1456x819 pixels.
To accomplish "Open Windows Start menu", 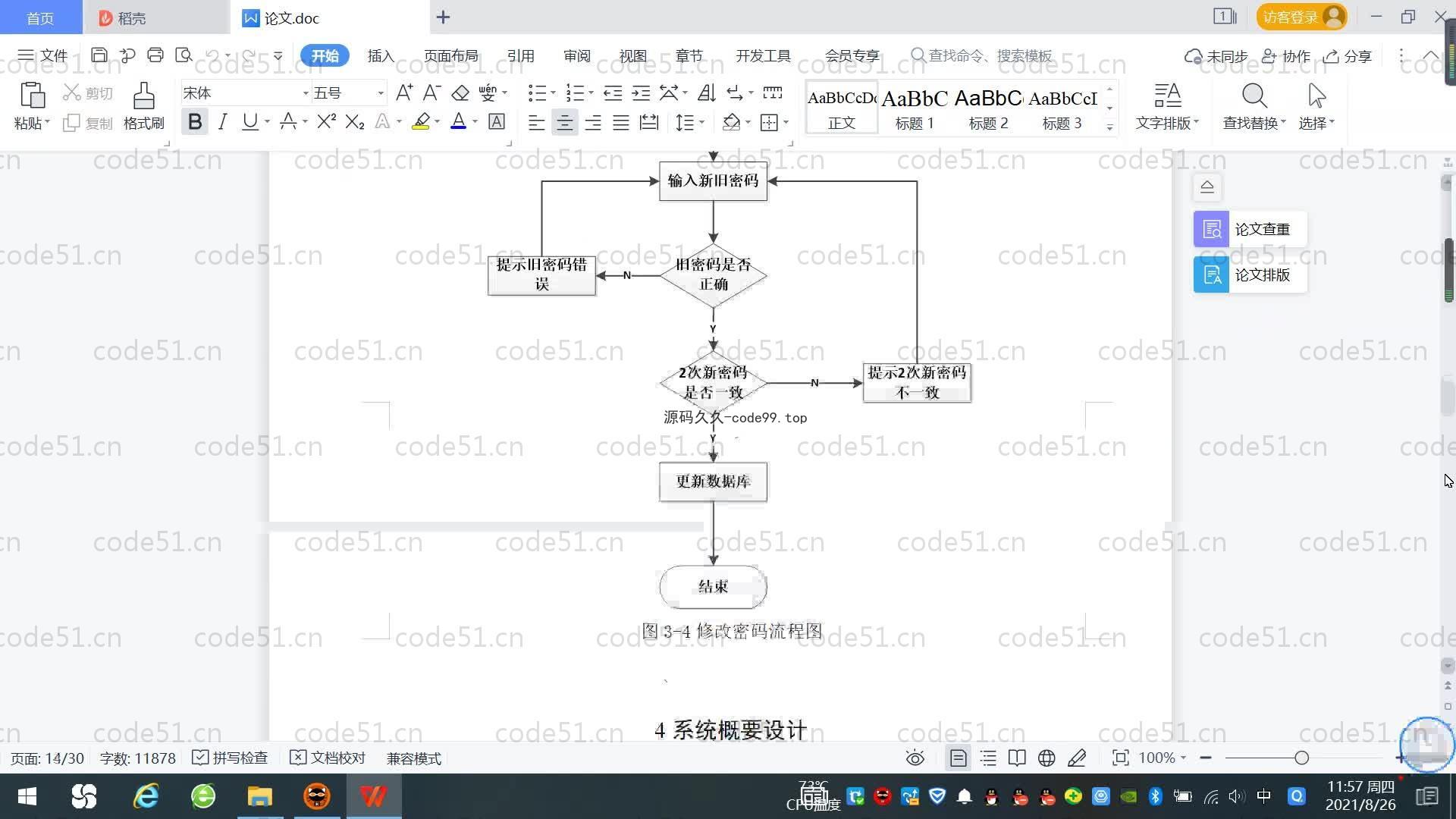I will pos(27,796).
